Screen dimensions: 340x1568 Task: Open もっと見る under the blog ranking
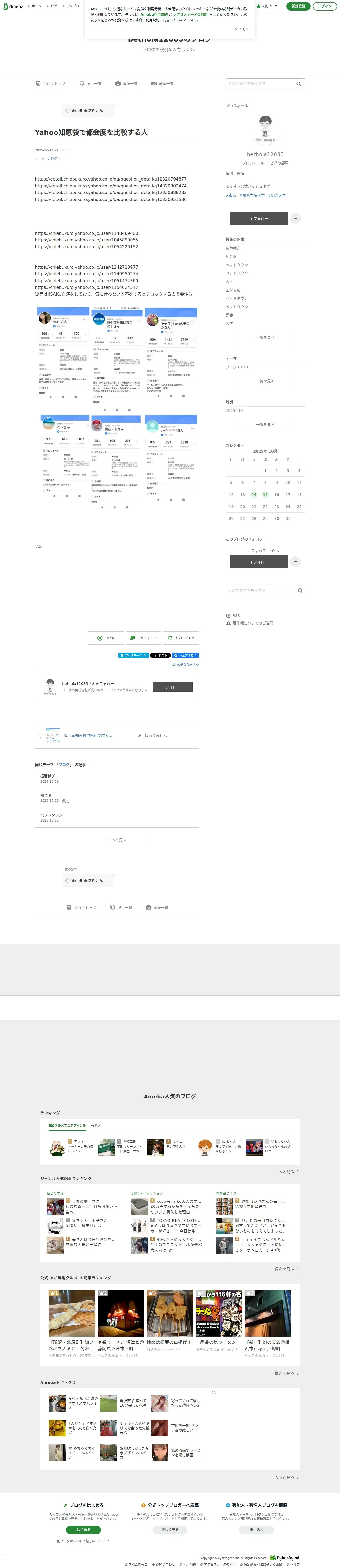[x=287, y=1172]
